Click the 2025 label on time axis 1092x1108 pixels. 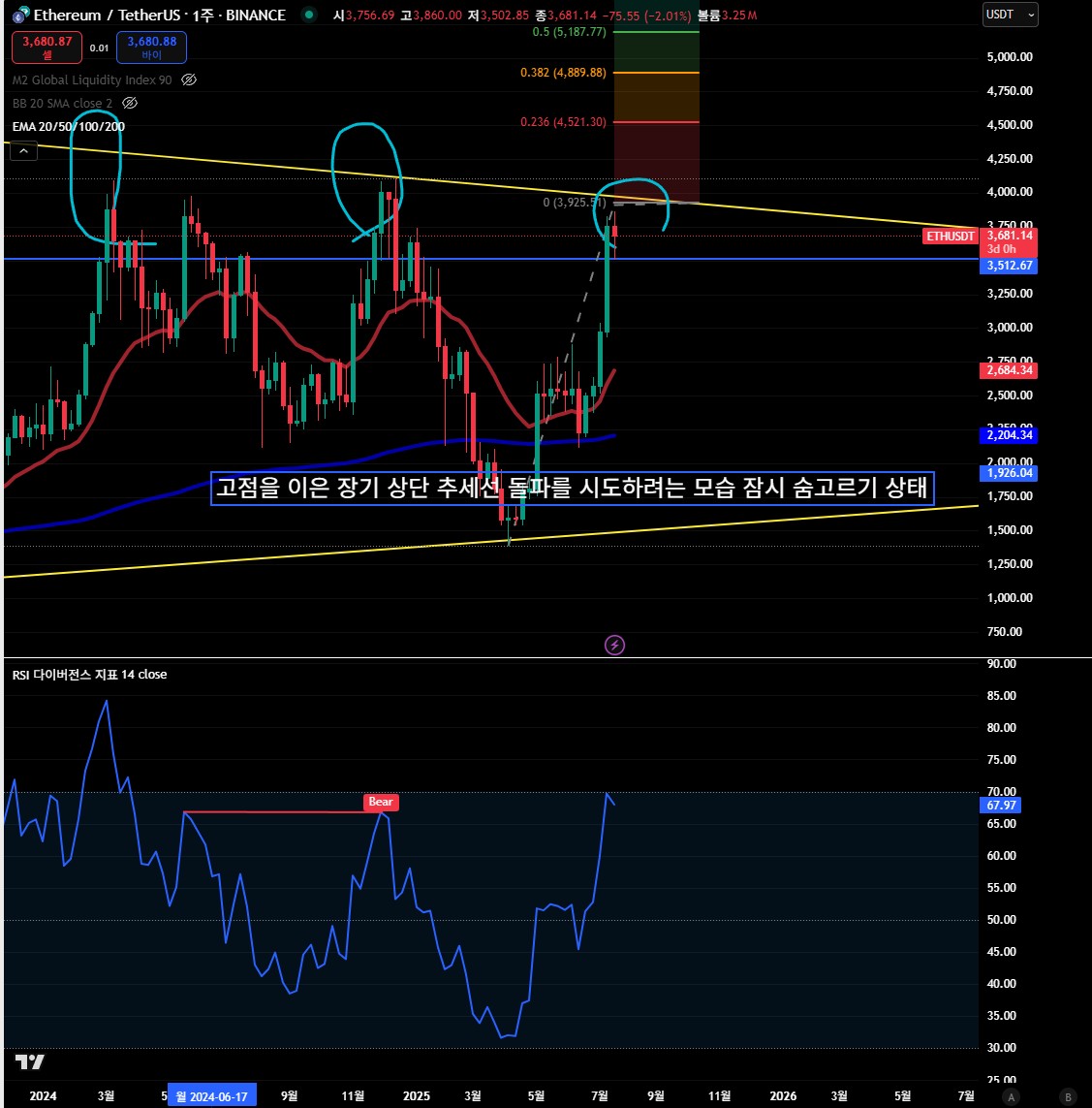pyautogui.click(x=416, y=1096)
